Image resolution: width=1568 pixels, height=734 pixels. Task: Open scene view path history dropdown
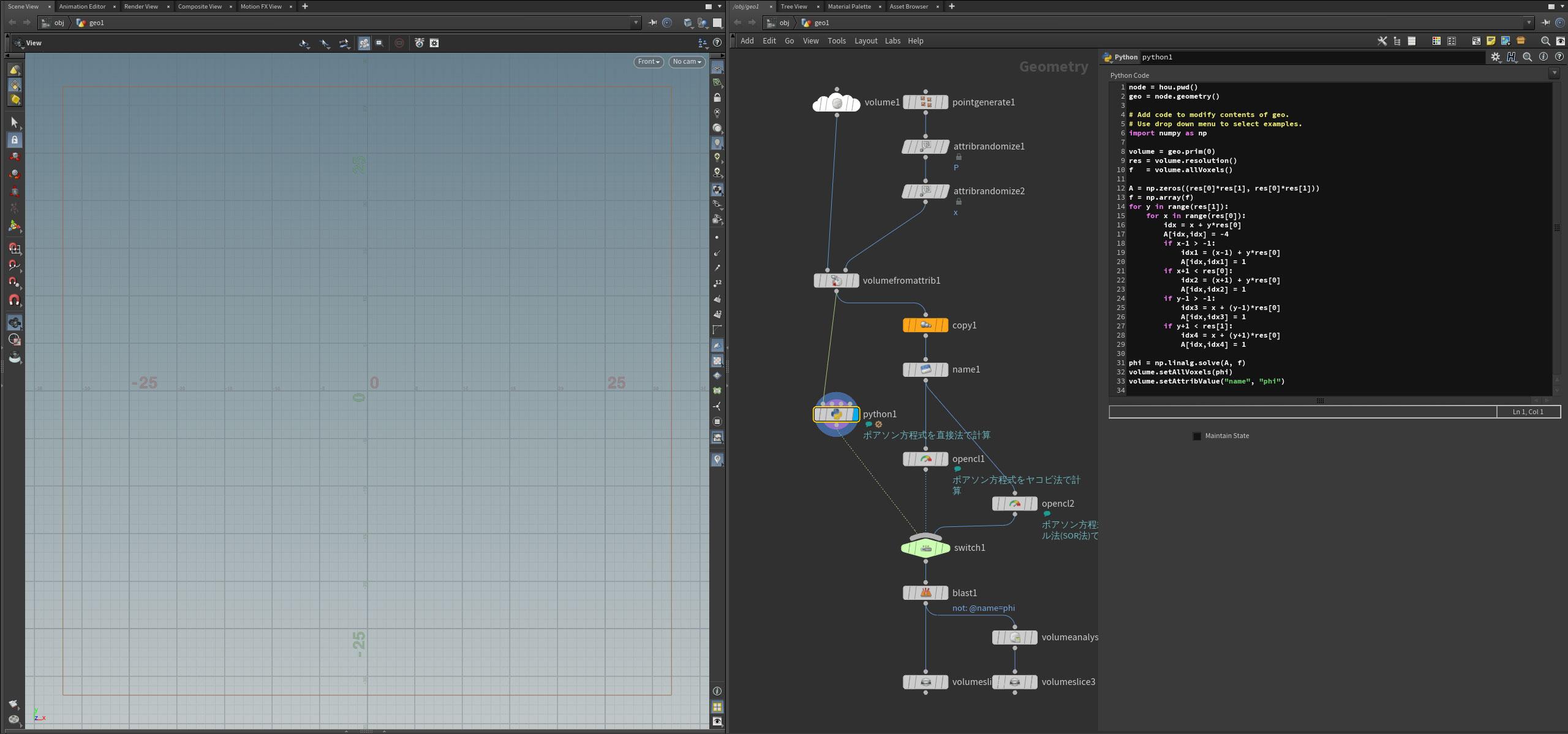[x=636, y=23]
